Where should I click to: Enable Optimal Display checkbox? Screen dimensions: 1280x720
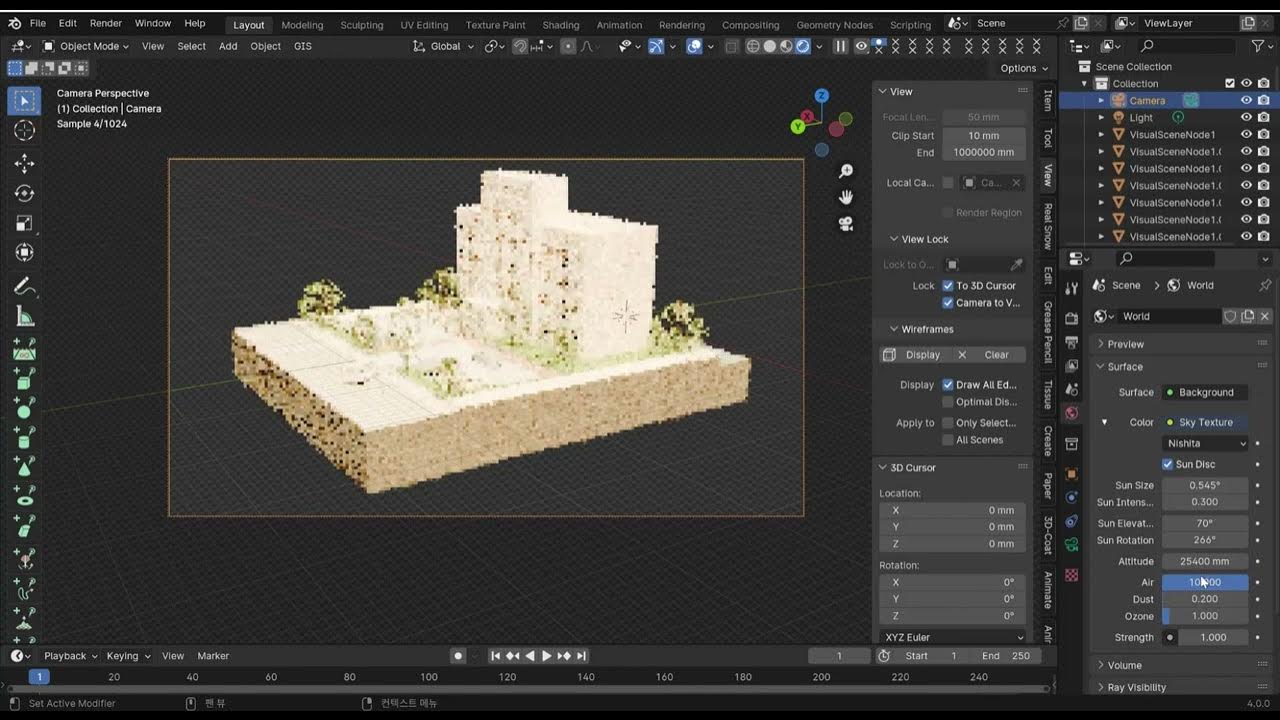[948, 402]
